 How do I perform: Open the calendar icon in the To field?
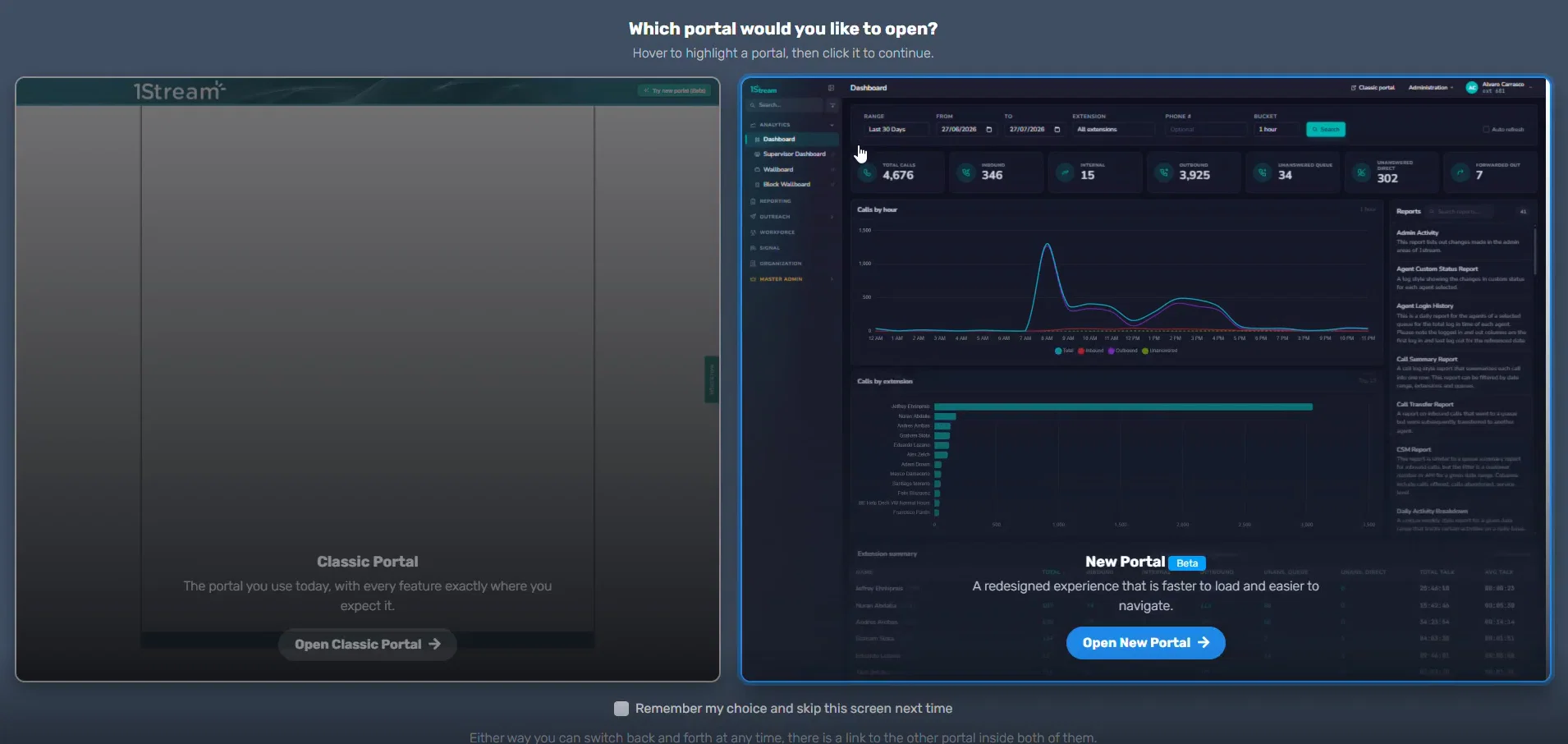tap(1057, 130)
